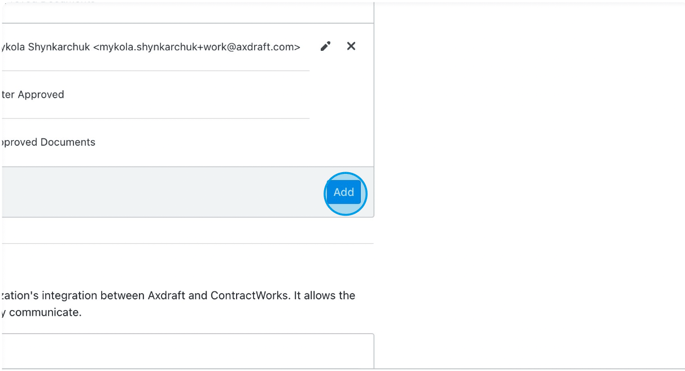Edit the mykola.shynkarchuk entry with pencil icon
Screen dimensions: 685x371
point(325,46)
